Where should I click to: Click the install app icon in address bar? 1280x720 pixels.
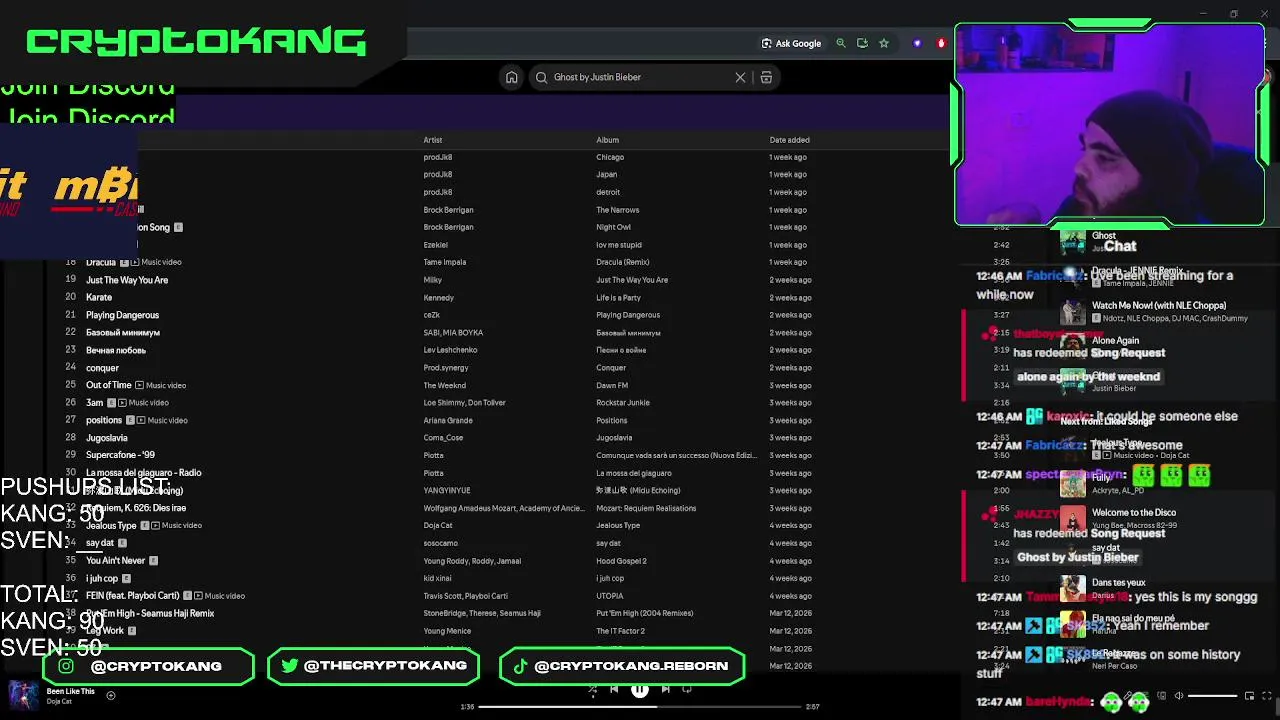point(862,43)
